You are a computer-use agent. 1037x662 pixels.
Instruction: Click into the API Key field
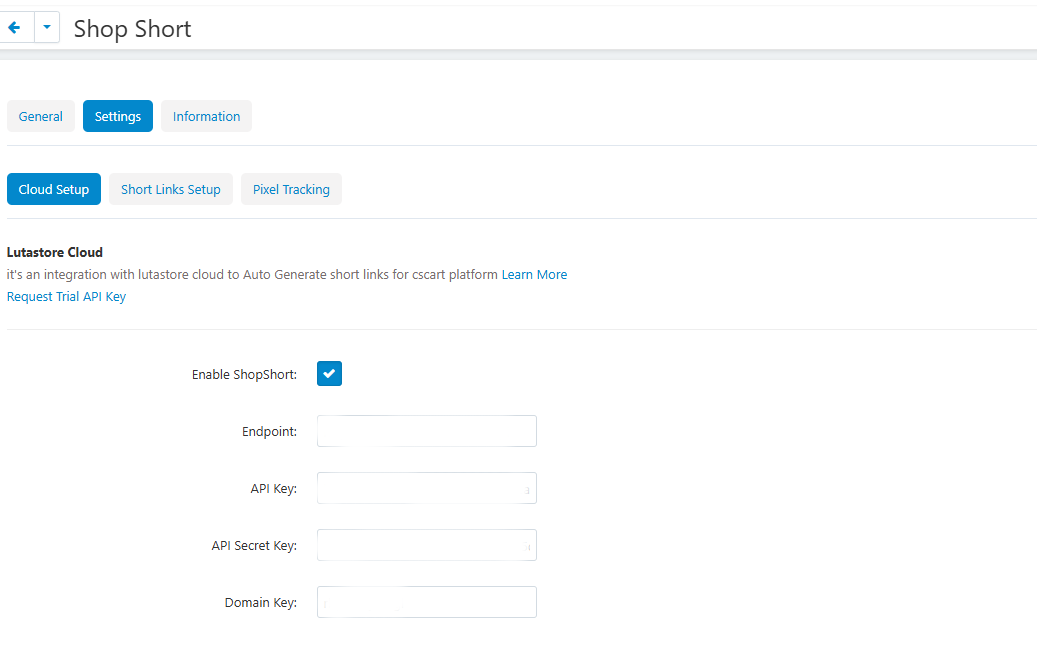point(427,488)
